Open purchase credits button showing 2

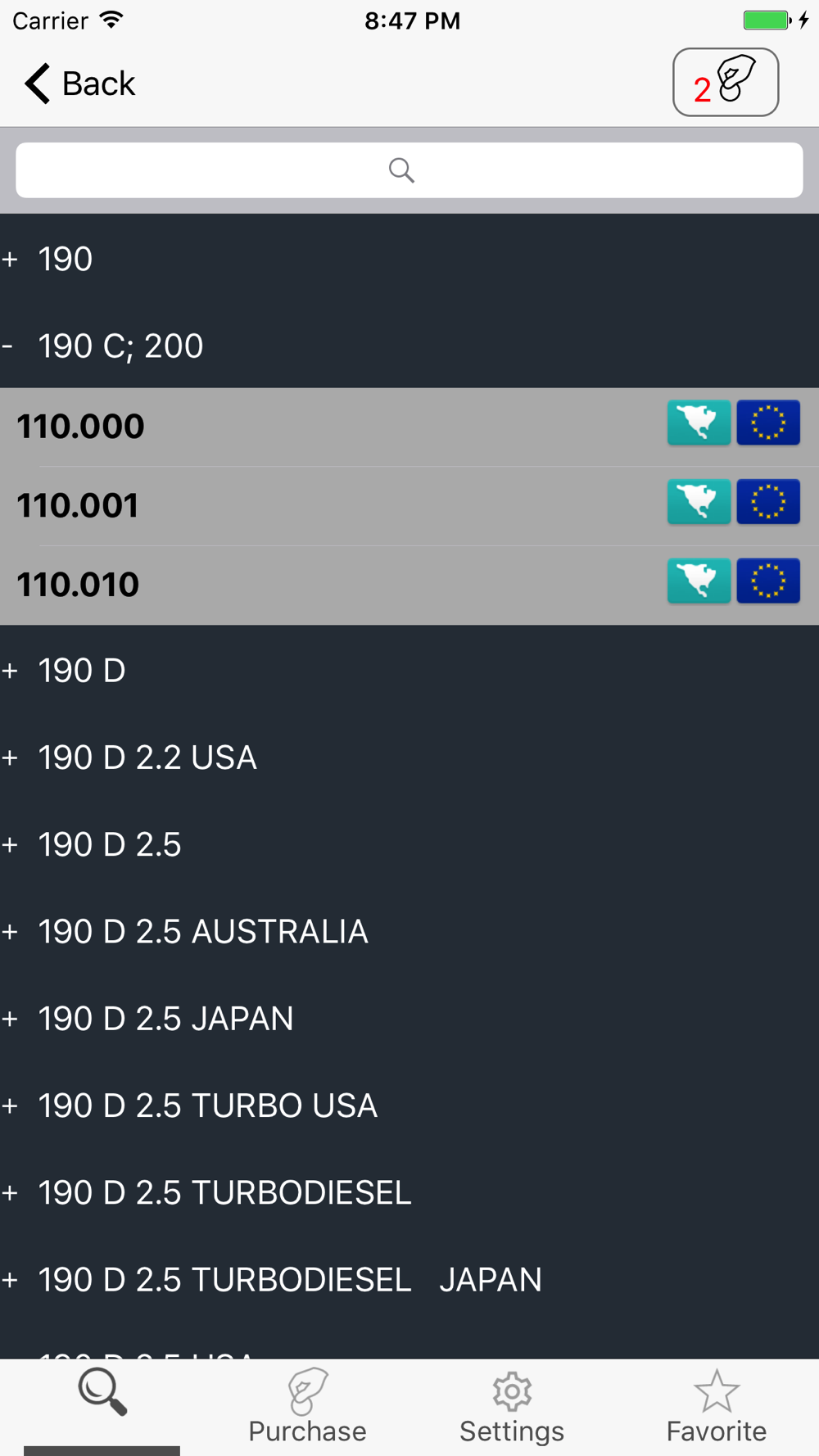pos(726,82)
